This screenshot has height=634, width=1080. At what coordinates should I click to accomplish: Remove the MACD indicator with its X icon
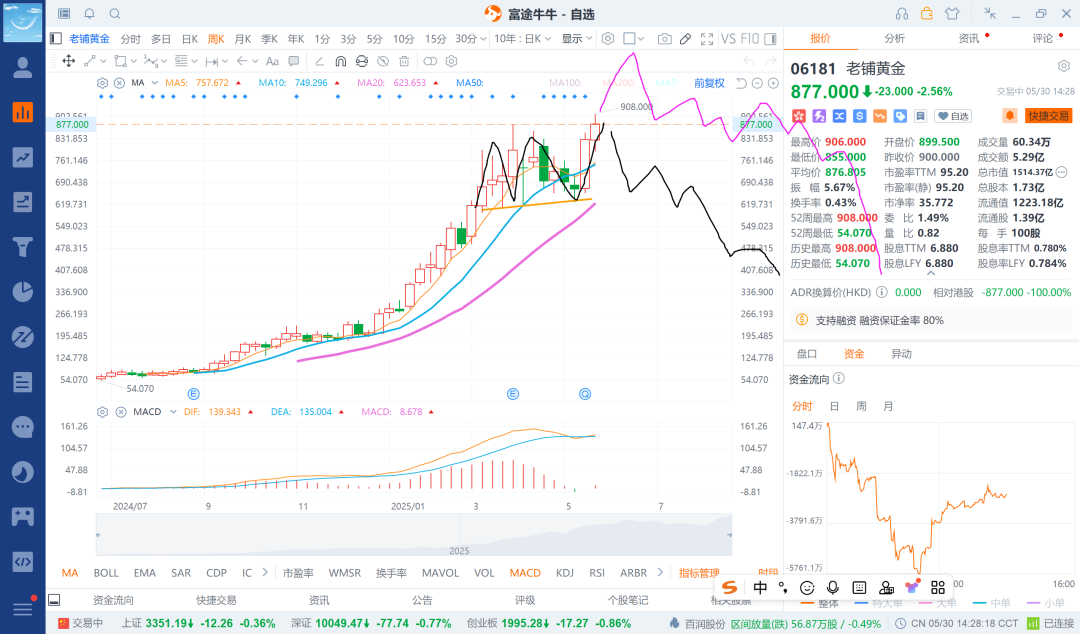pos(121,412)
